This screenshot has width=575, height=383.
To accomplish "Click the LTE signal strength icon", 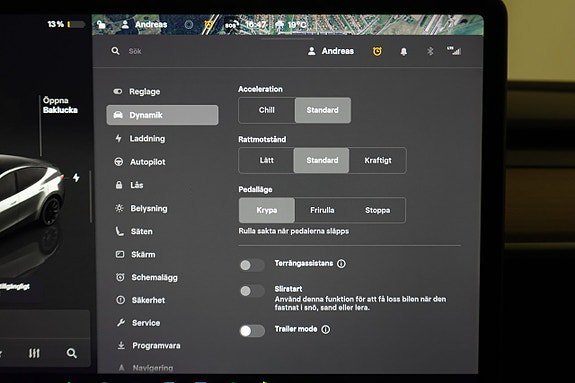I will pos(454,51).
